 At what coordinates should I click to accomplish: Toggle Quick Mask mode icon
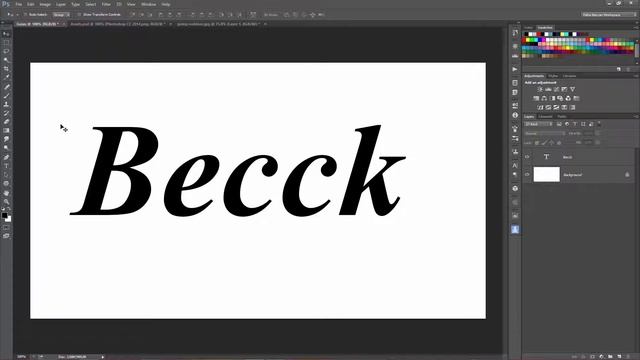pos(6,228)
